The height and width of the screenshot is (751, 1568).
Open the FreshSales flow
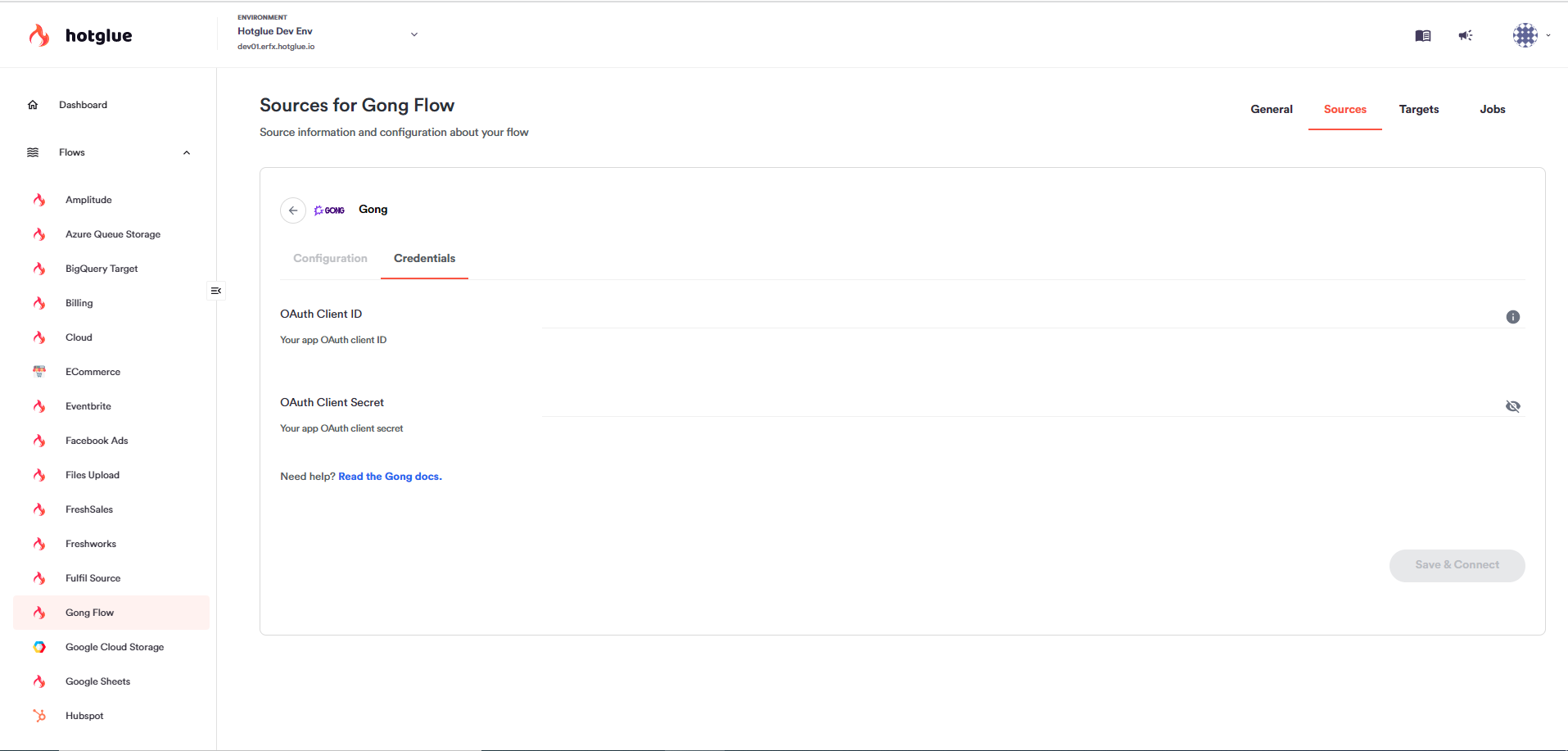(x=89, y=509)
